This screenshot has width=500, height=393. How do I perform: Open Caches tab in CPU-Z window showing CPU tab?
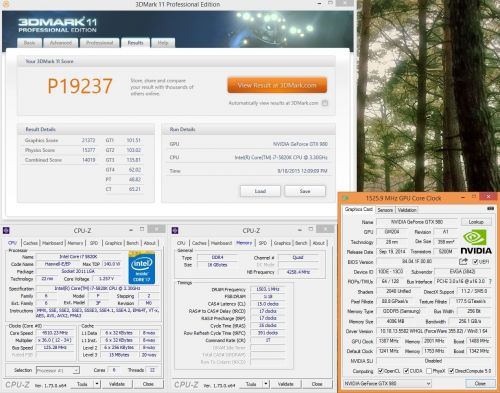pos(30,243)
